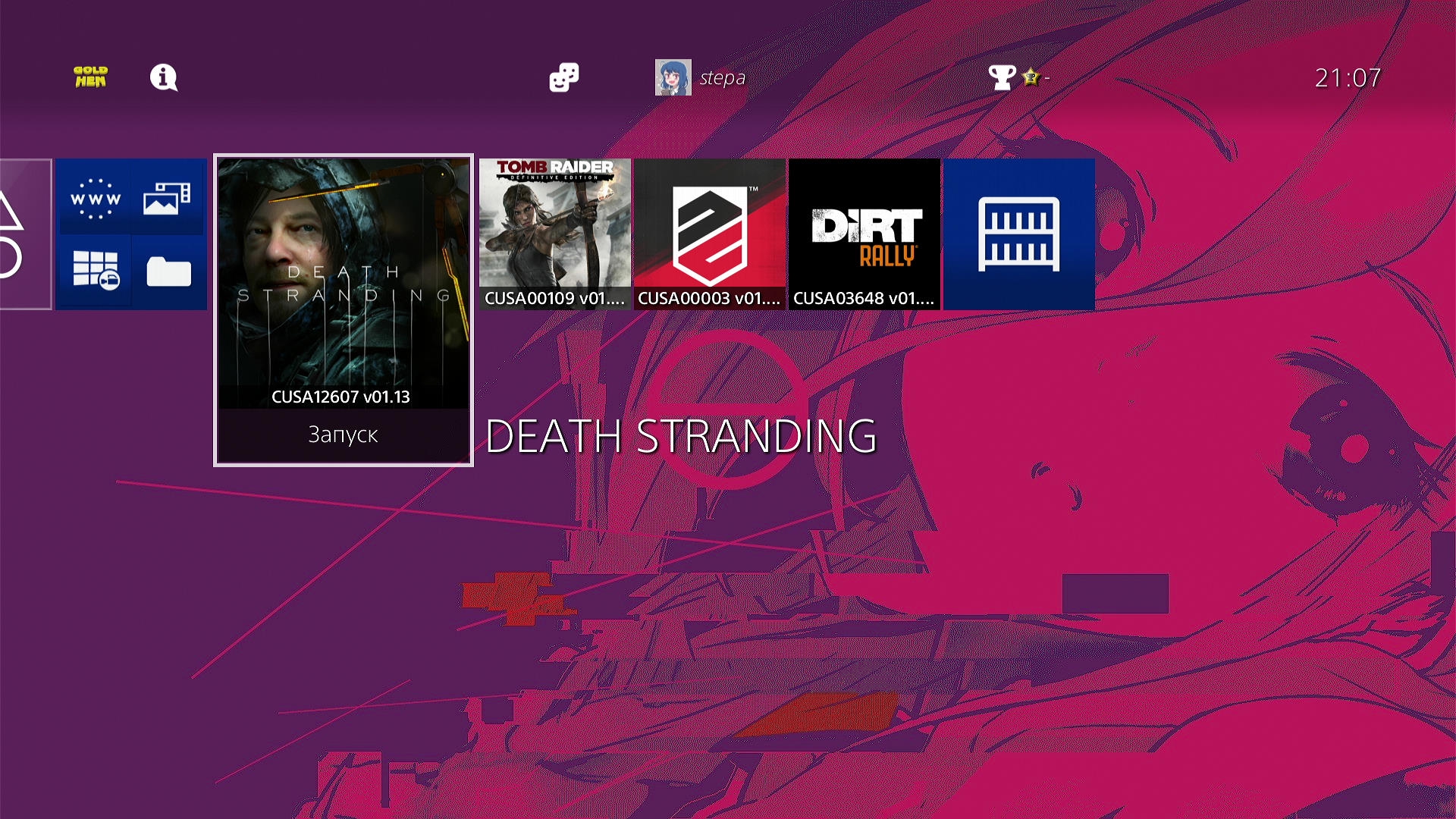The image size is (1456, 819).
Task: Click the stepa username text
Action: click(x=722, y=77)
